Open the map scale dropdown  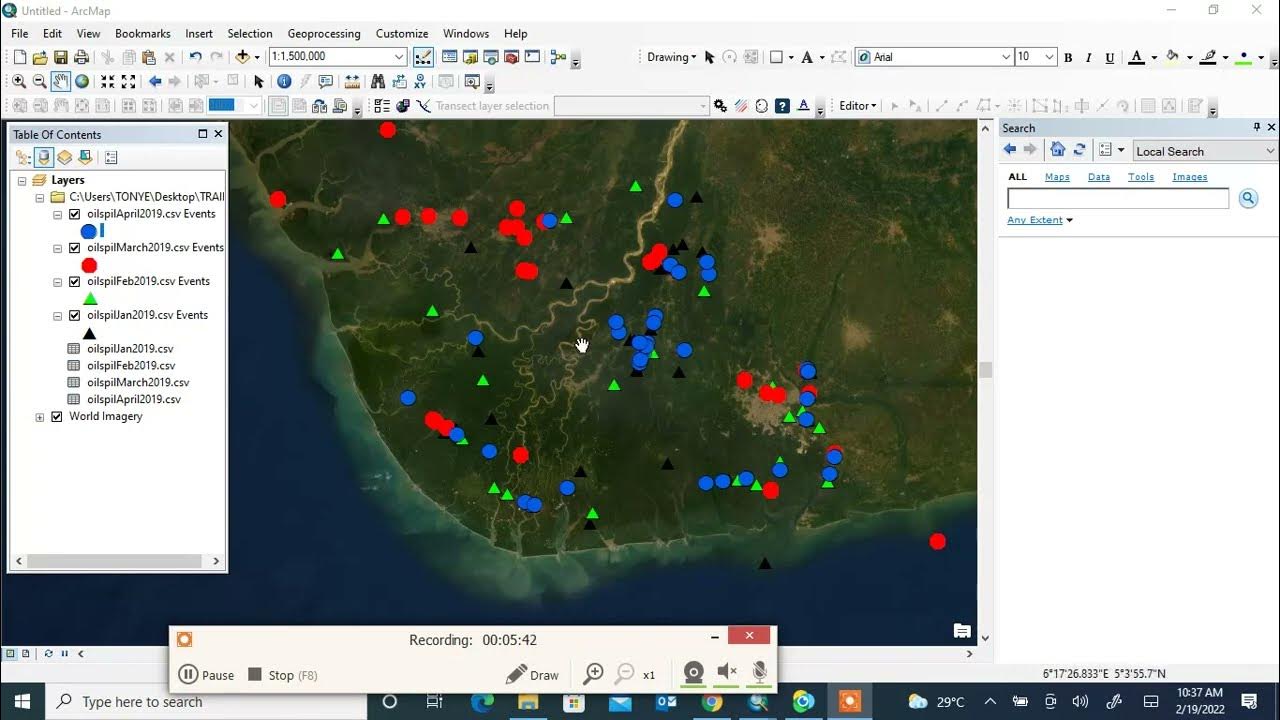[399, 57]
